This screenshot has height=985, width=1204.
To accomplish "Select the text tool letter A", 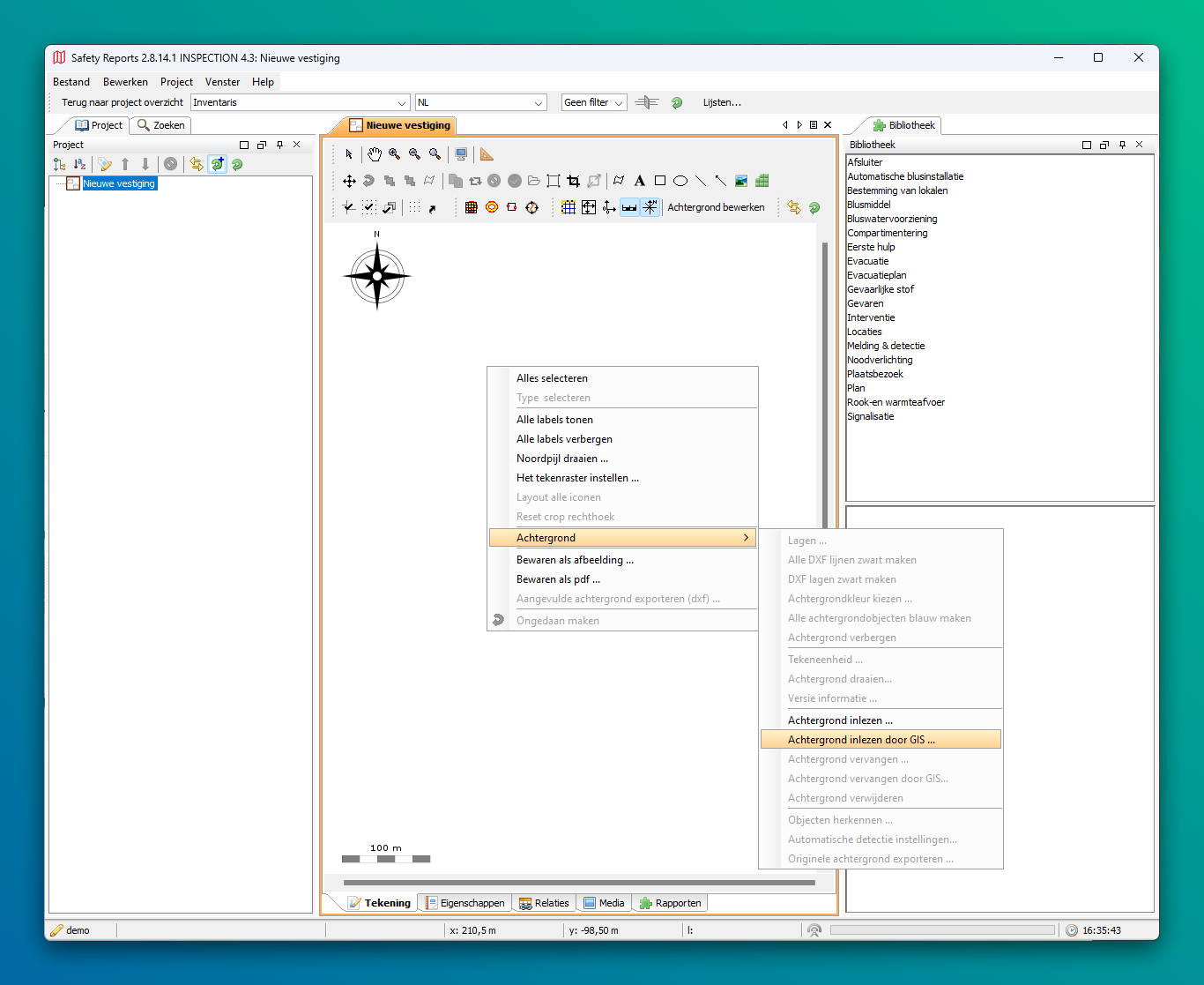I will [x=640, y=181].
